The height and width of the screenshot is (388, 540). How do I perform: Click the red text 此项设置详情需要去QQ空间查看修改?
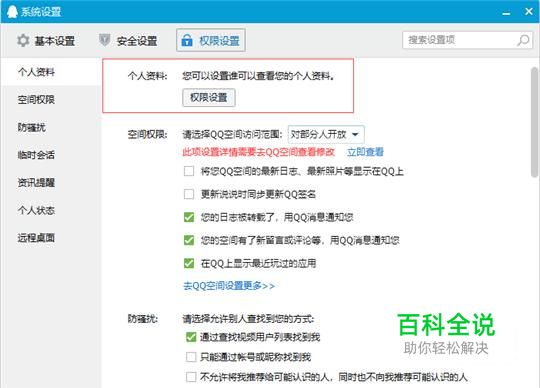(x=258, y=152)
